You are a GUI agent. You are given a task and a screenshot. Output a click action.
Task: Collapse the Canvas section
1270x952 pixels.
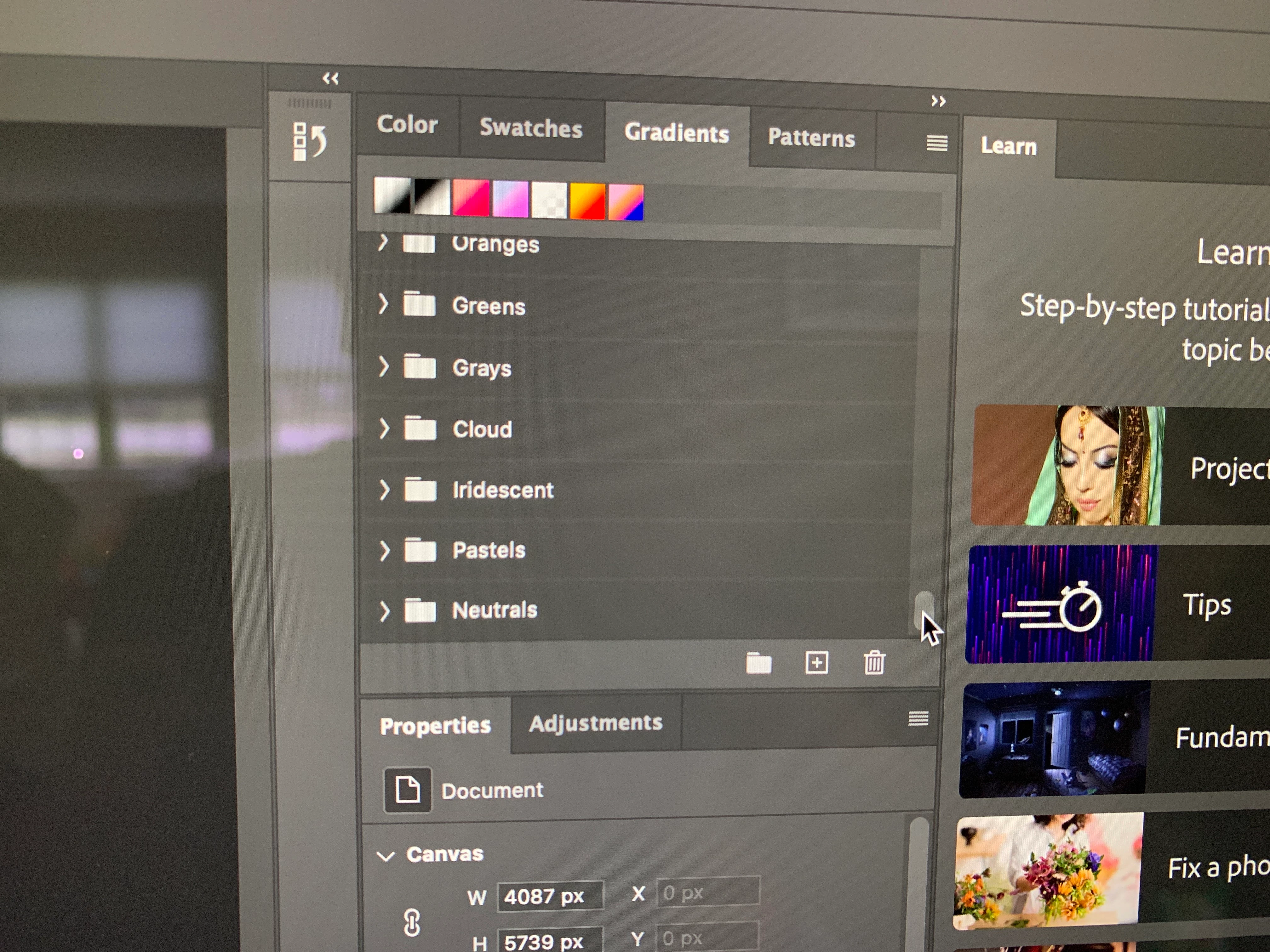[386, 856]
